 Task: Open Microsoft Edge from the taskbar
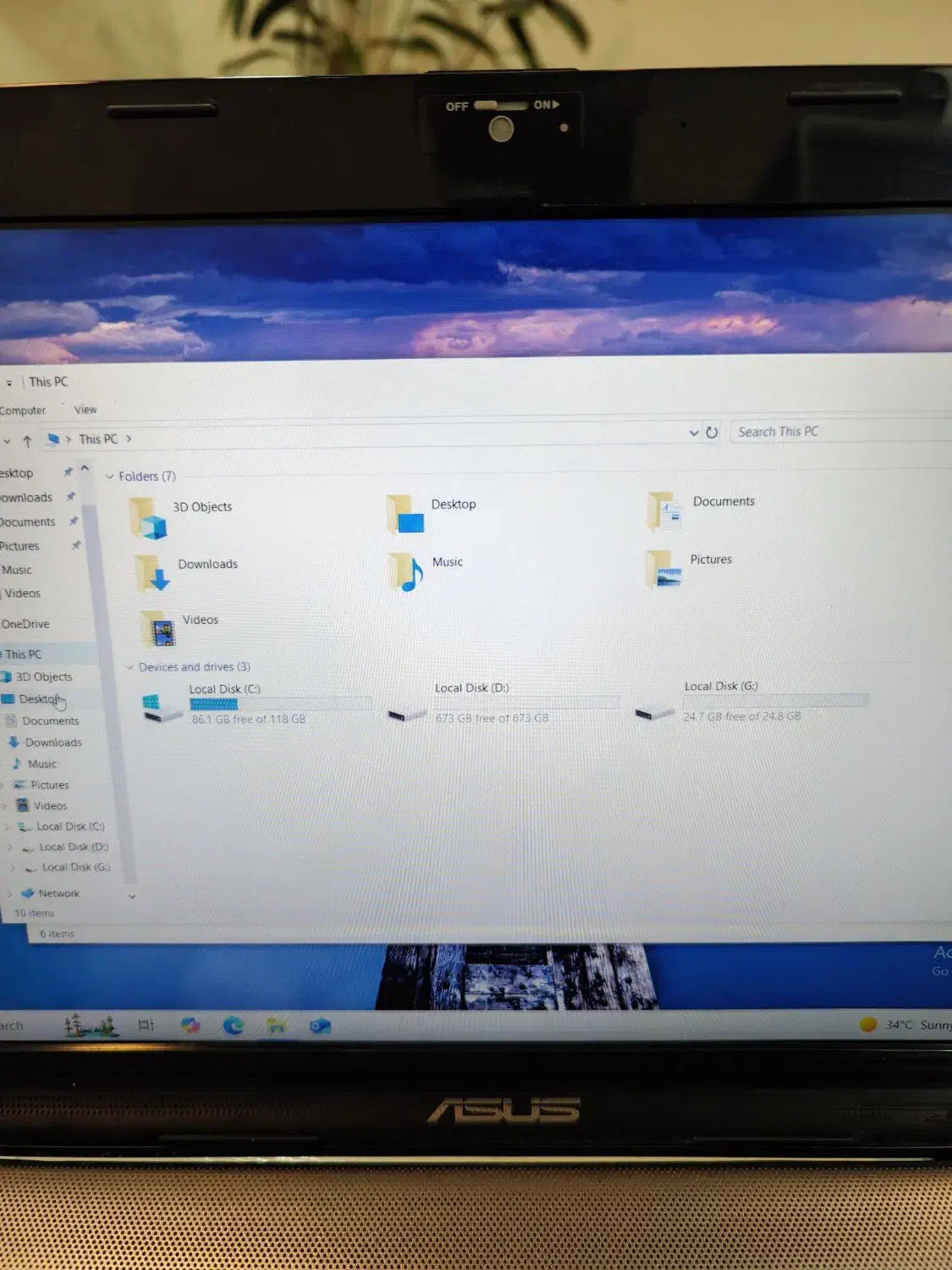tap(234, 1026)
